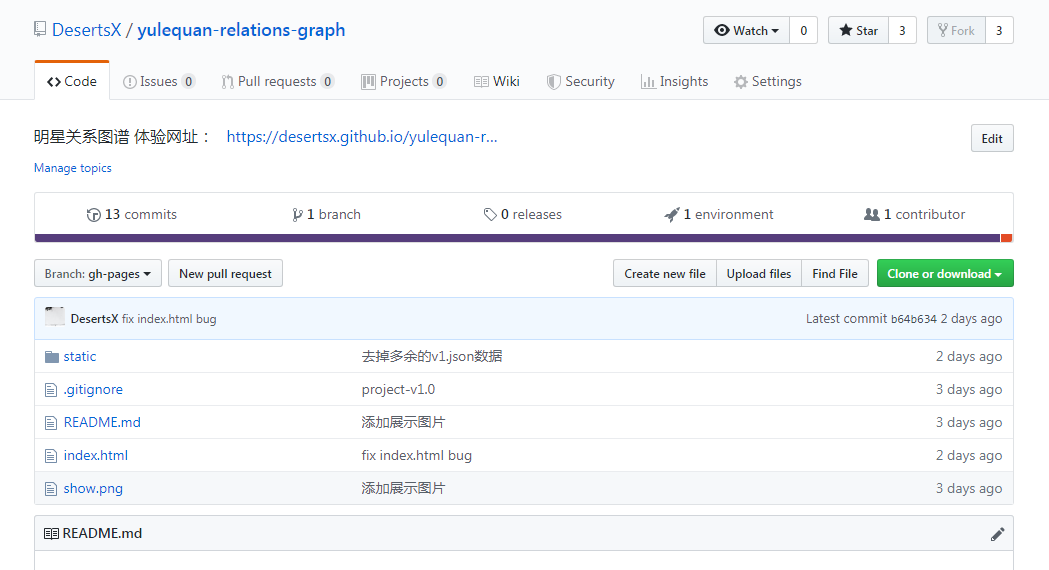Click the pencil icon to edit README.md
This screenshot has width=1049, height=570.
(997, 533)
